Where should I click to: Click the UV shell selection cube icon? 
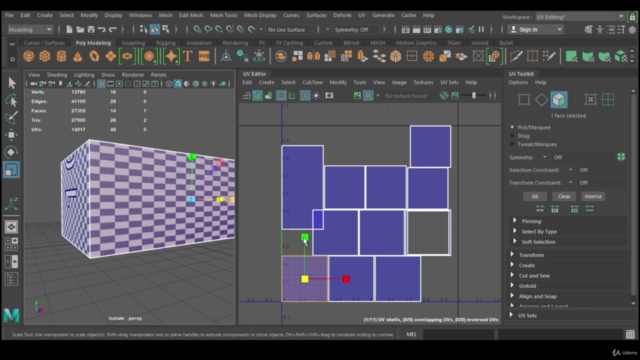pyautogui.click(x=559, y=100)
